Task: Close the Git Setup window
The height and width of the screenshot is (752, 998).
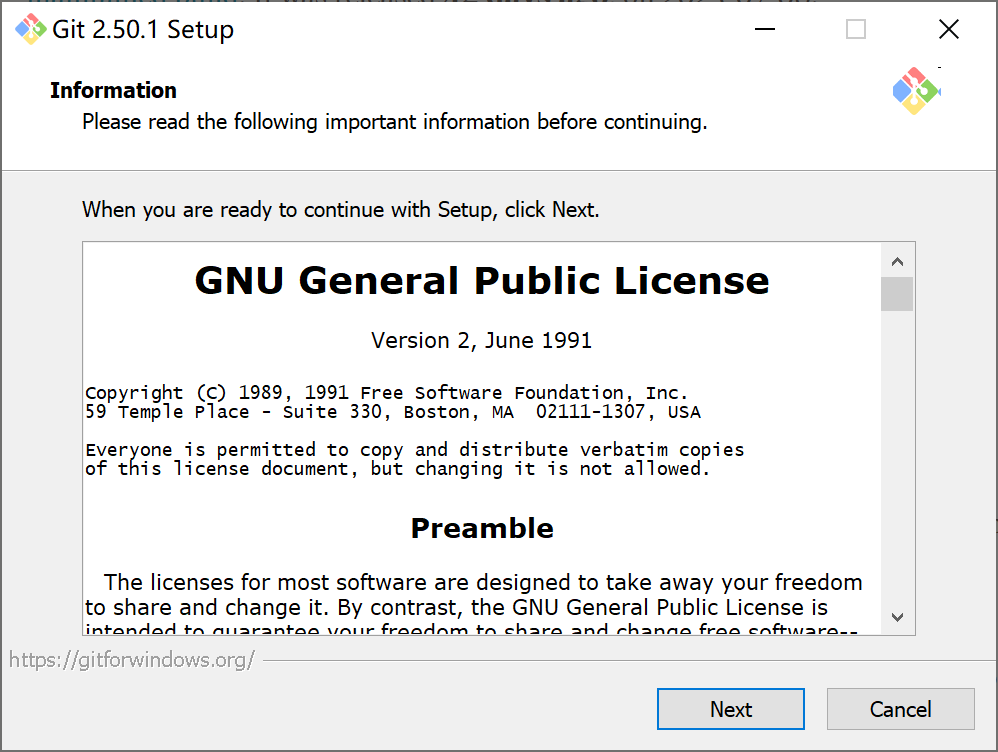Action: [948, 29]
